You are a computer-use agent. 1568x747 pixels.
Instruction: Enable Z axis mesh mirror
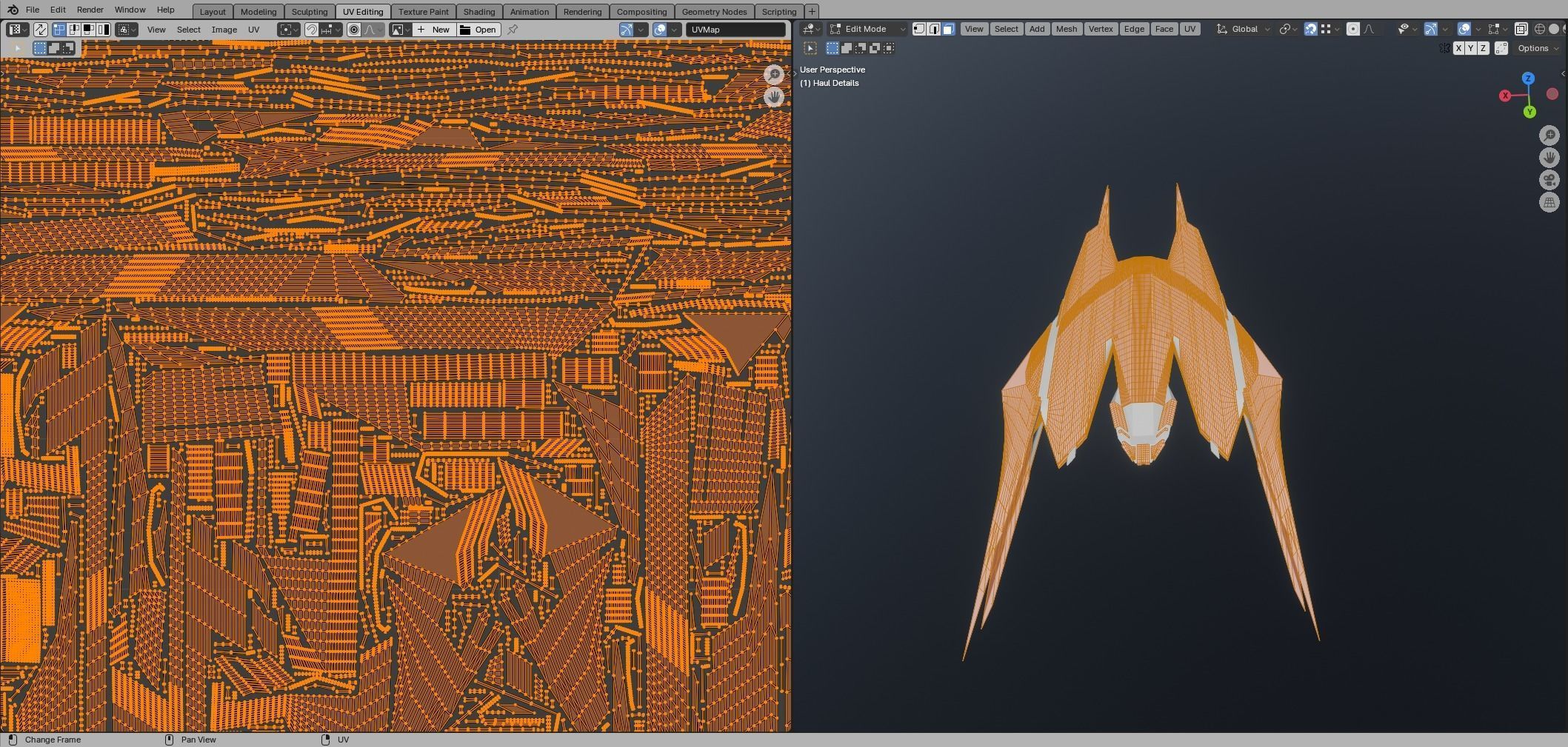(1483, 48)
